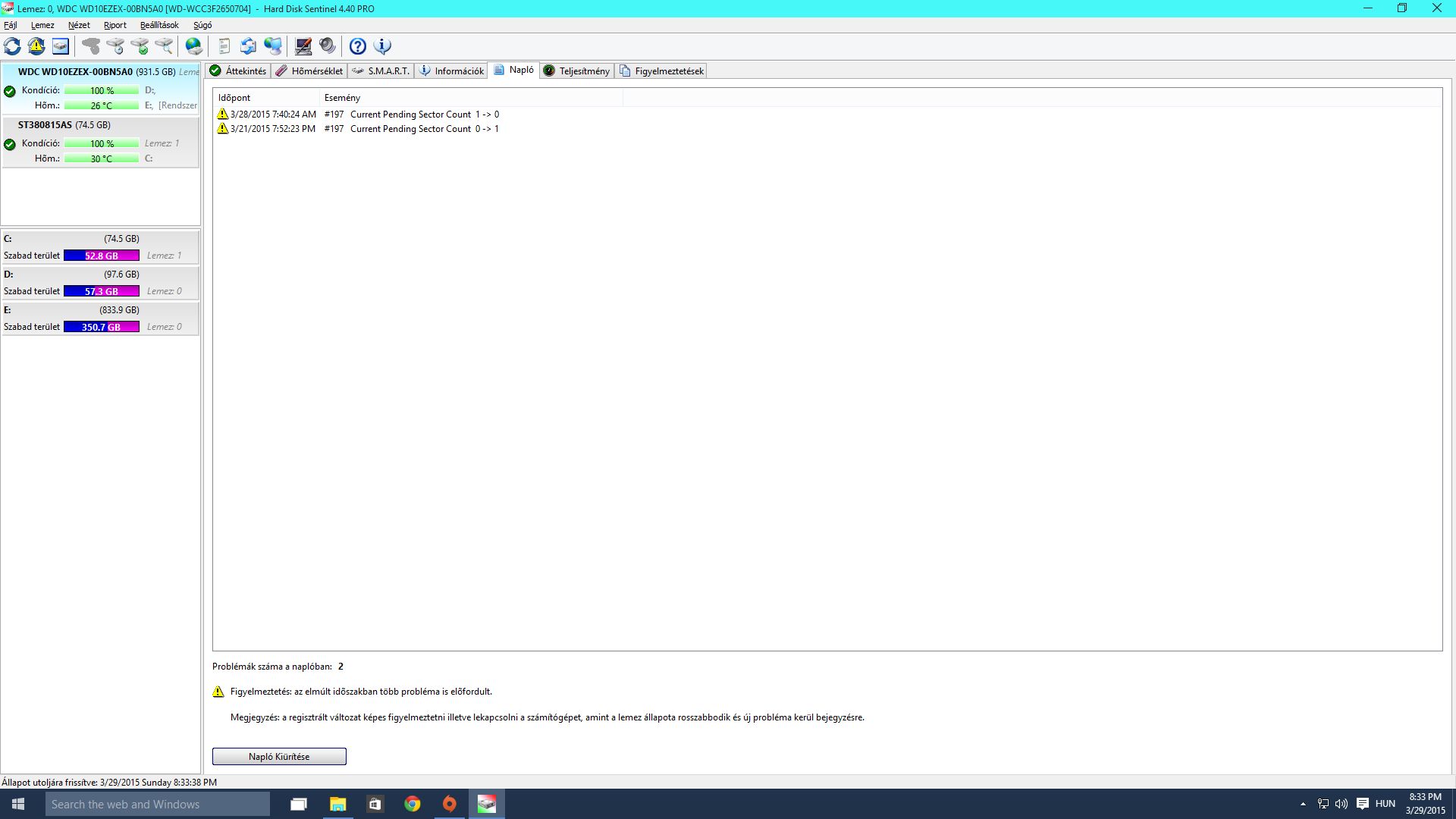The width and height of the screenshot is (1456, 819).
Task: Click the Search the web and Windows box
Action: pyautogui.click(x=157, y=804)
